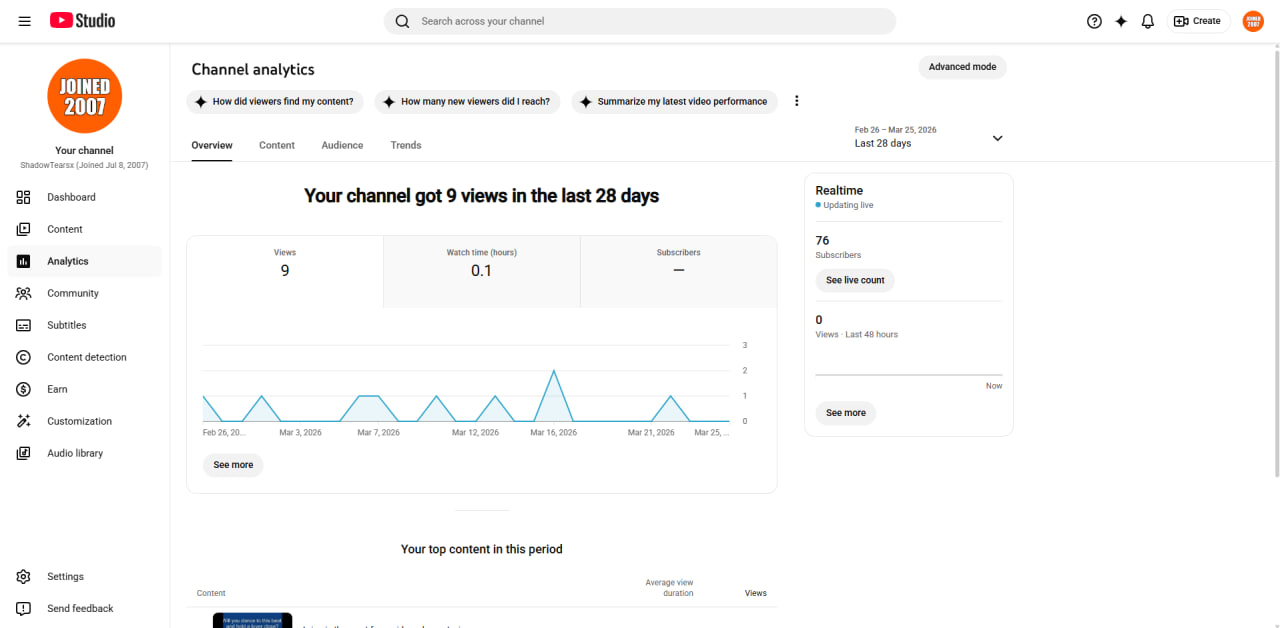
Task: Click the search across your channel field
Action: pos(640,21)
